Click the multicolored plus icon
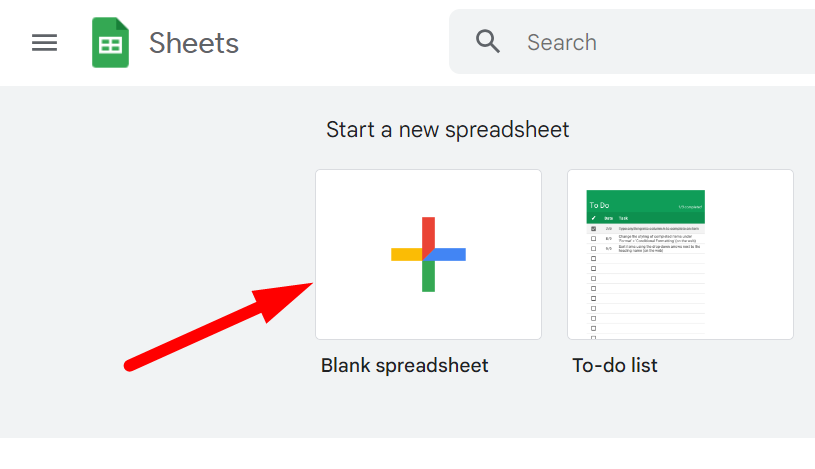This screenshot has width=815, height=469. 428,254
